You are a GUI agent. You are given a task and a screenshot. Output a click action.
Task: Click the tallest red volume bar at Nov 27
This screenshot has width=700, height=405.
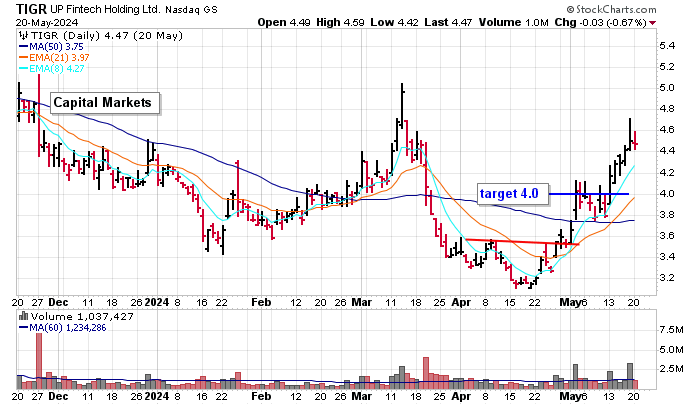[39, 361]
